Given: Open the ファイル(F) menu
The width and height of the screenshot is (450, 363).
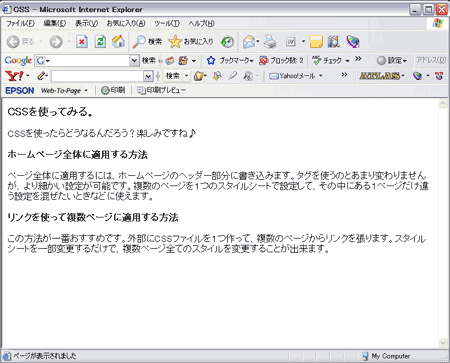Looking at the screenshot, I should (x=20, y=23).
